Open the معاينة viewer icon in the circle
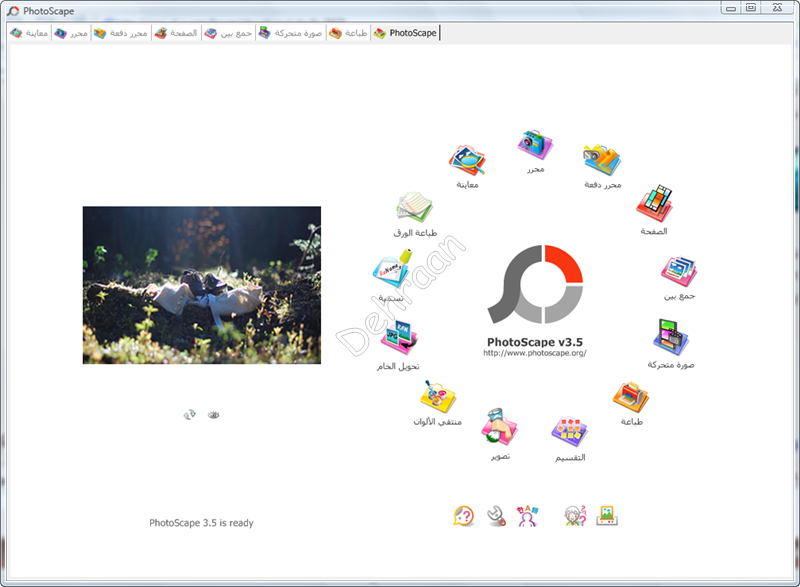 click(467, 161)
